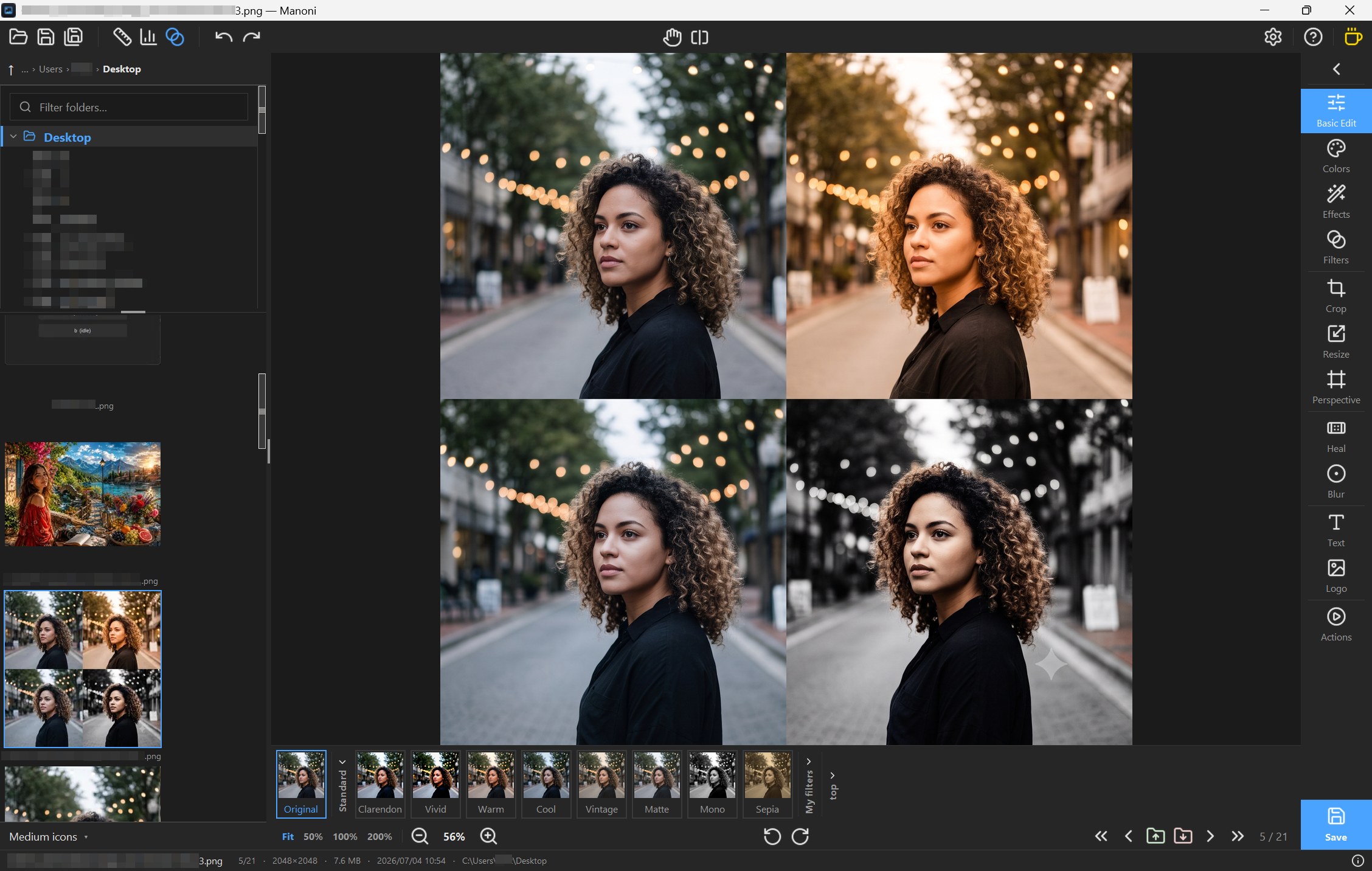The image size is (1372, 871).
Task: Click the large Save button at bottom right
Action: [x=1336, y=824]
